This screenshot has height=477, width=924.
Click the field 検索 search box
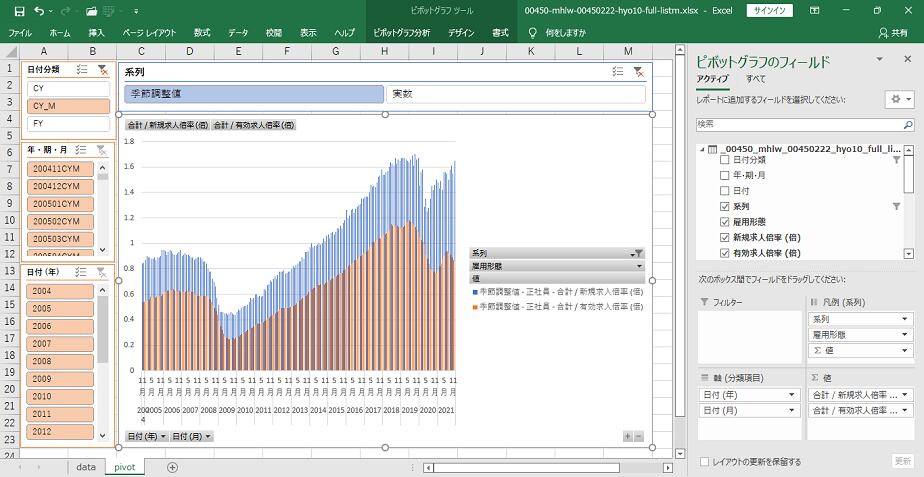coord(804,124)
